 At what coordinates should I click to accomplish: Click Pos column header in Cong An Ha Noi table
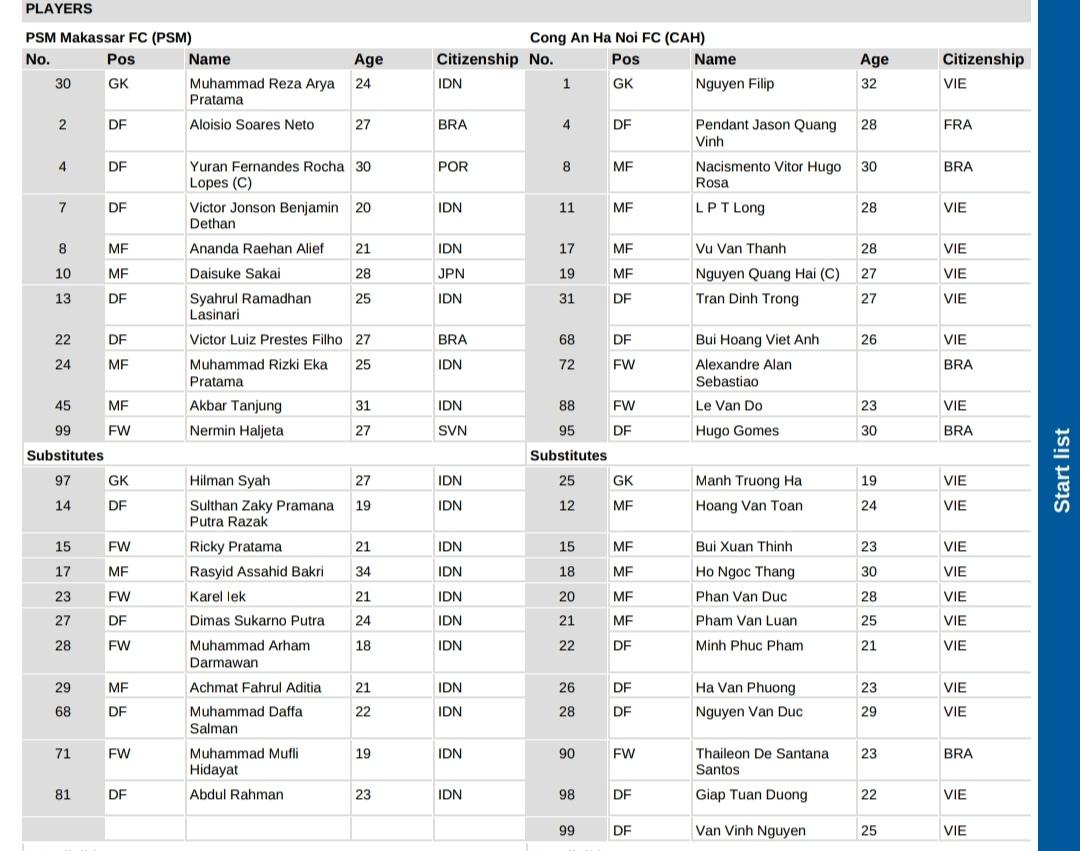pos(625,60)
